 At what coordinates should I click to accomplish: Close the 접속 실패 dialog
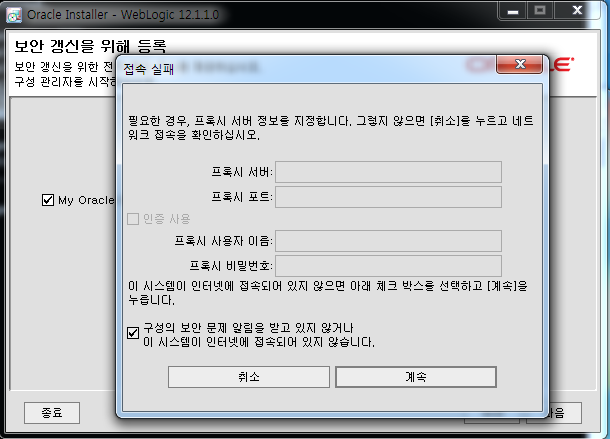519,64
